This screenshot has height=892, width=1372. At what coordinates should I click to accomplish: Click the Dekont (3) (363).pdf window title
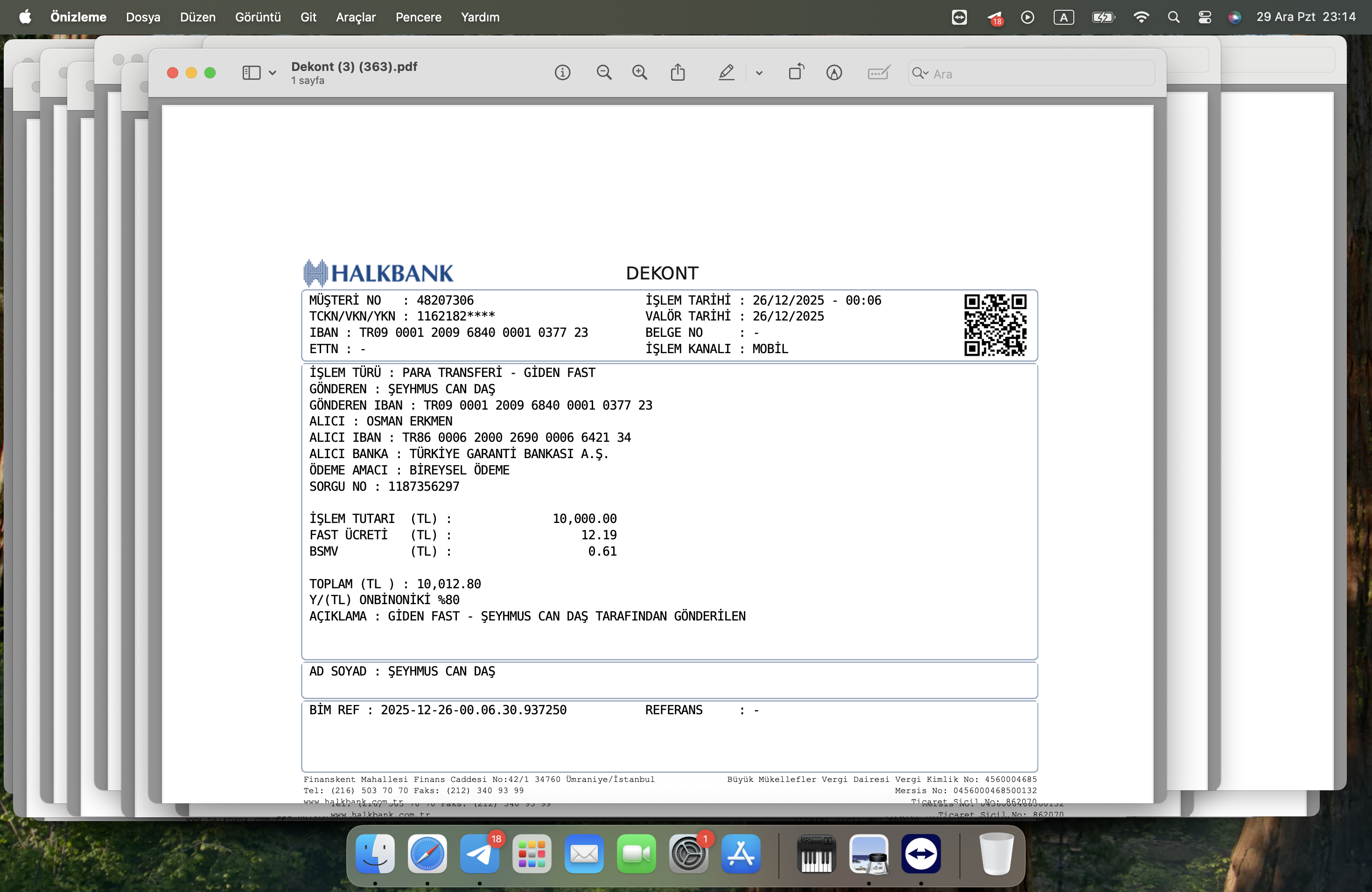pyautogui.click(x=354, y=66)
